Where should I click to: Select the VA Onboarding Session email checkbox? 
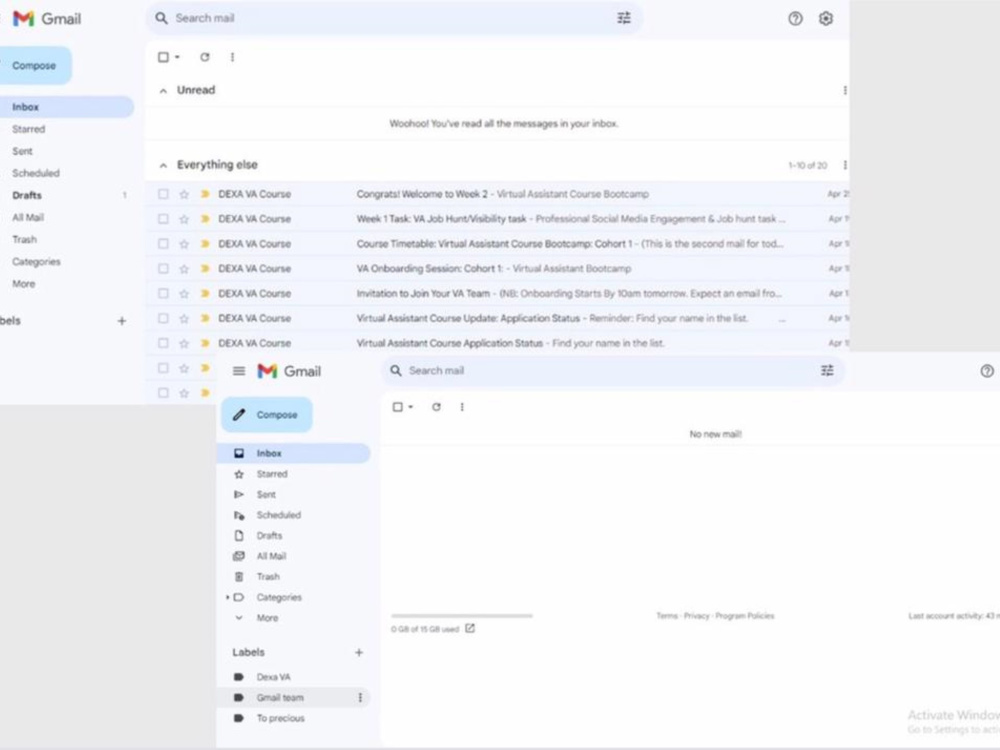point(163,268)
